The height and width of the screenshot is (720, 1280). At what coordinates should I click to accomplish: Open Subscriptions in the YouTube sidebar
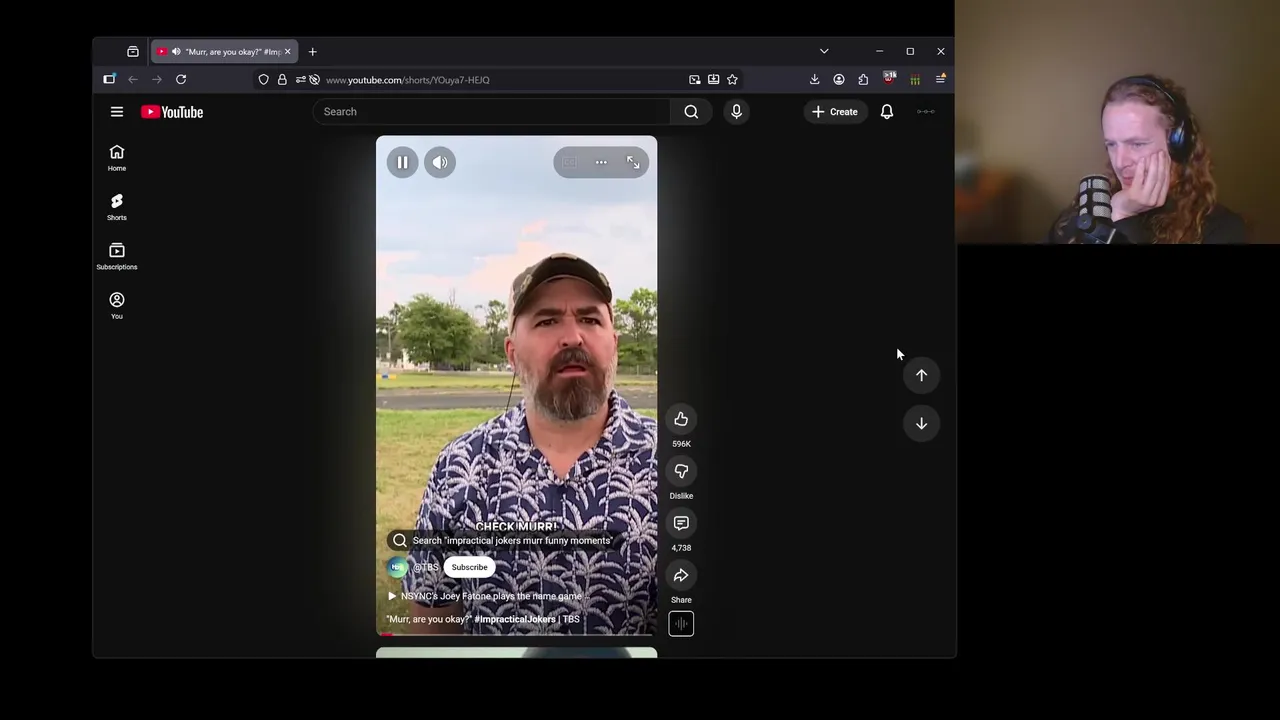coord(117,256)
